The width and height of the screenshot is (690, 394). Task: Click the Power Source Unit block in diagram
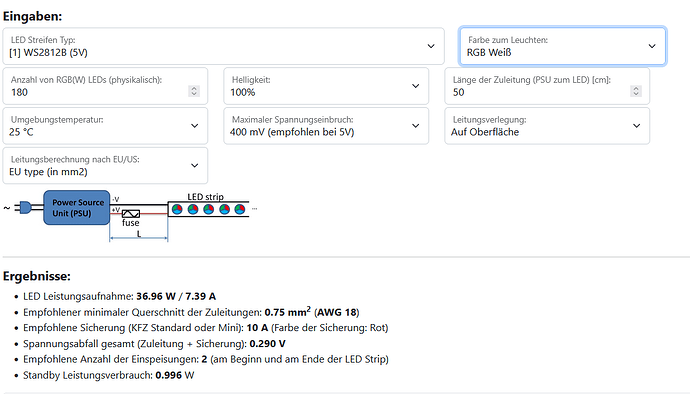point(77,208)
